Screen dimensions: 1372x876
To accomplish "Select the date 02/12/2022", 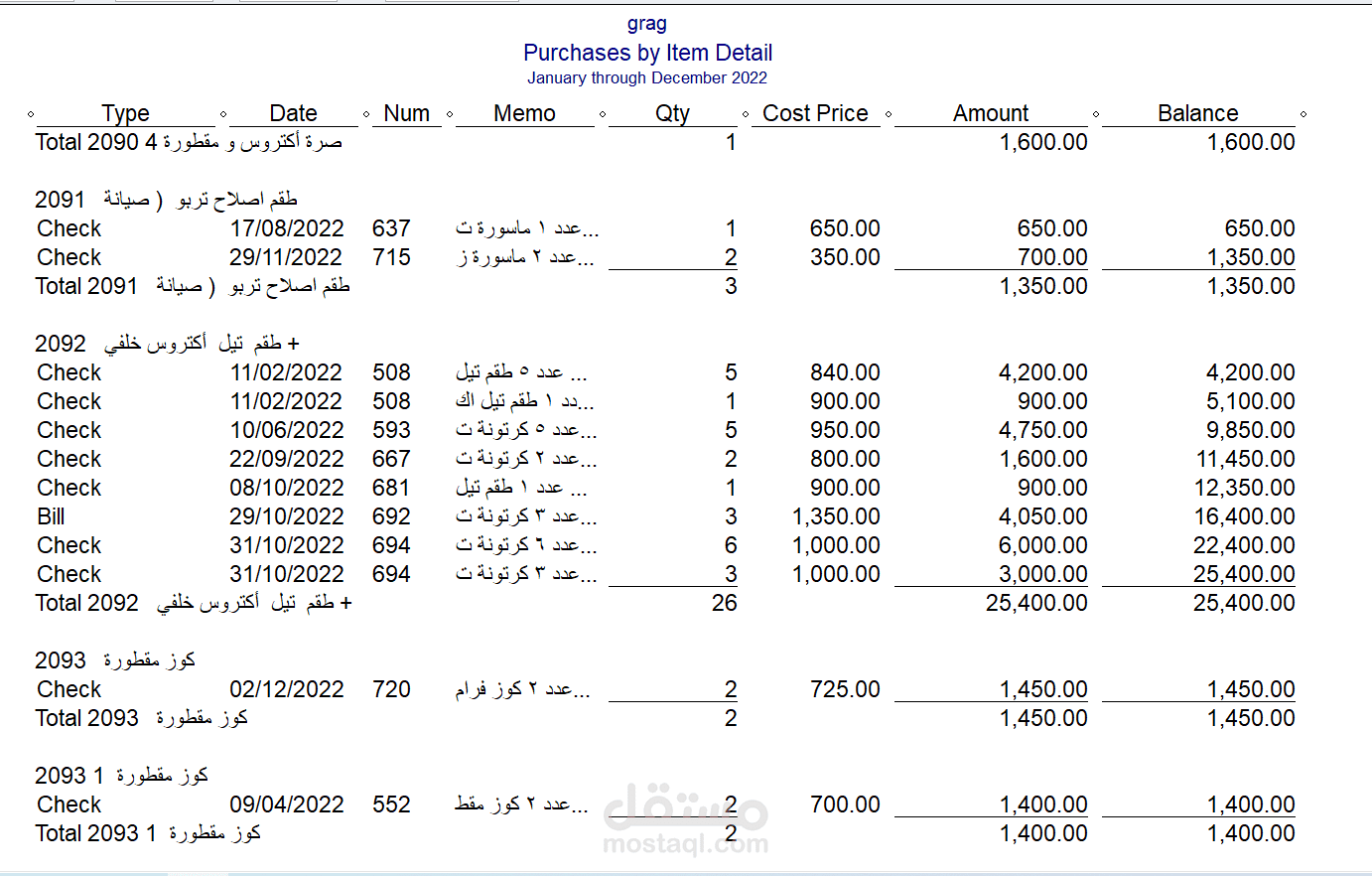I will [x=287, y=689].
